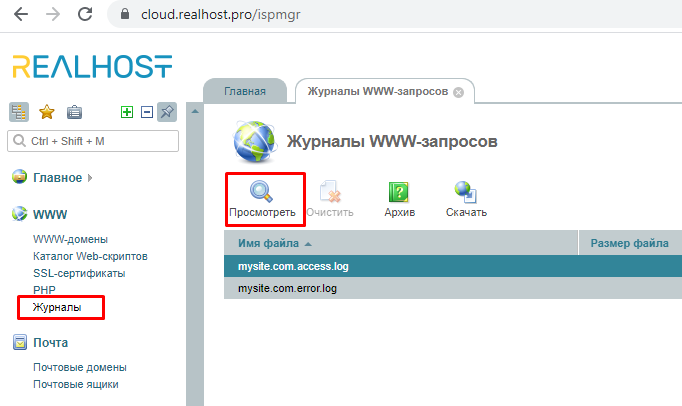Image resolution: width=682 pixels, height=406 pixels.
Task: Open Почтовые ящики
Action: click(x=76, y=384)
